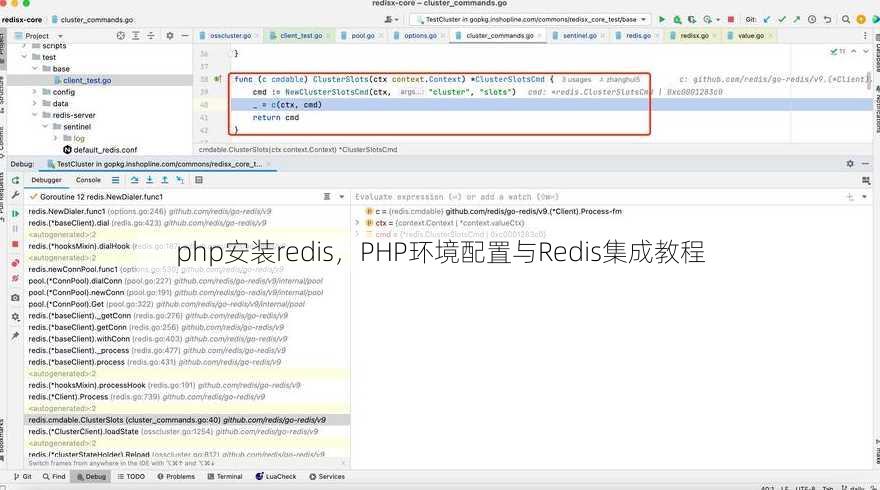Select redis.(*Client).Process stack frame
This screenshot has width=880, height=490.
(x=146, y=397)
